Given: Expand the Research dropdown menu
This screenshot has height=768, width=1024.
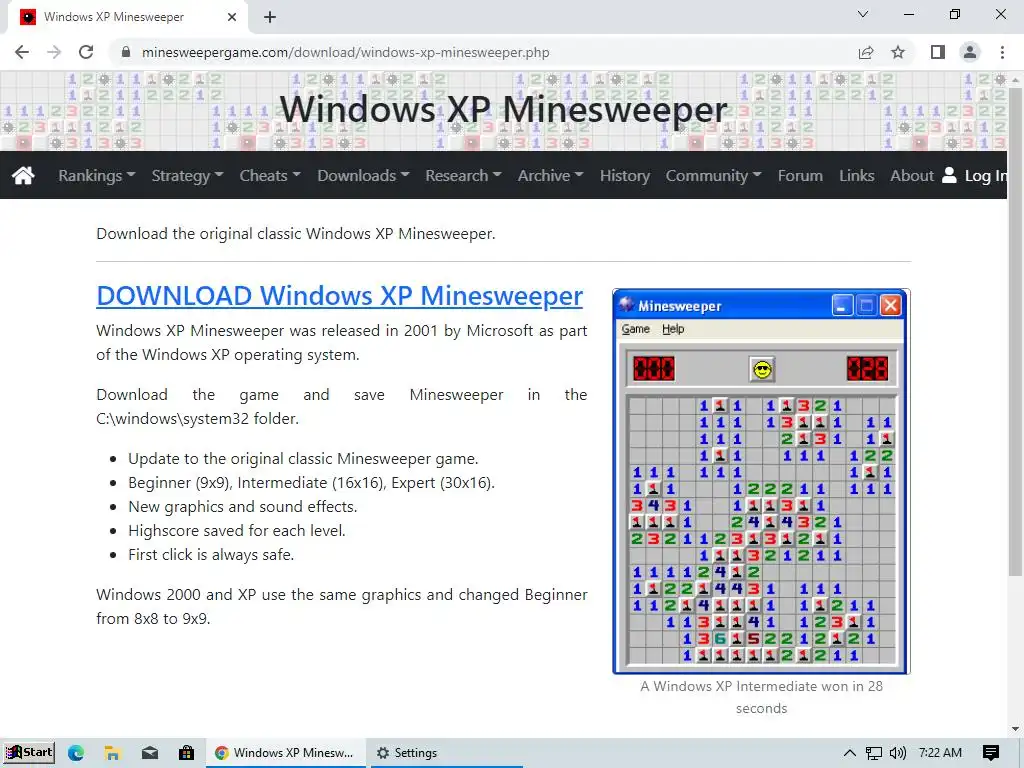Looking at the screenshot, I should [463, 175].
